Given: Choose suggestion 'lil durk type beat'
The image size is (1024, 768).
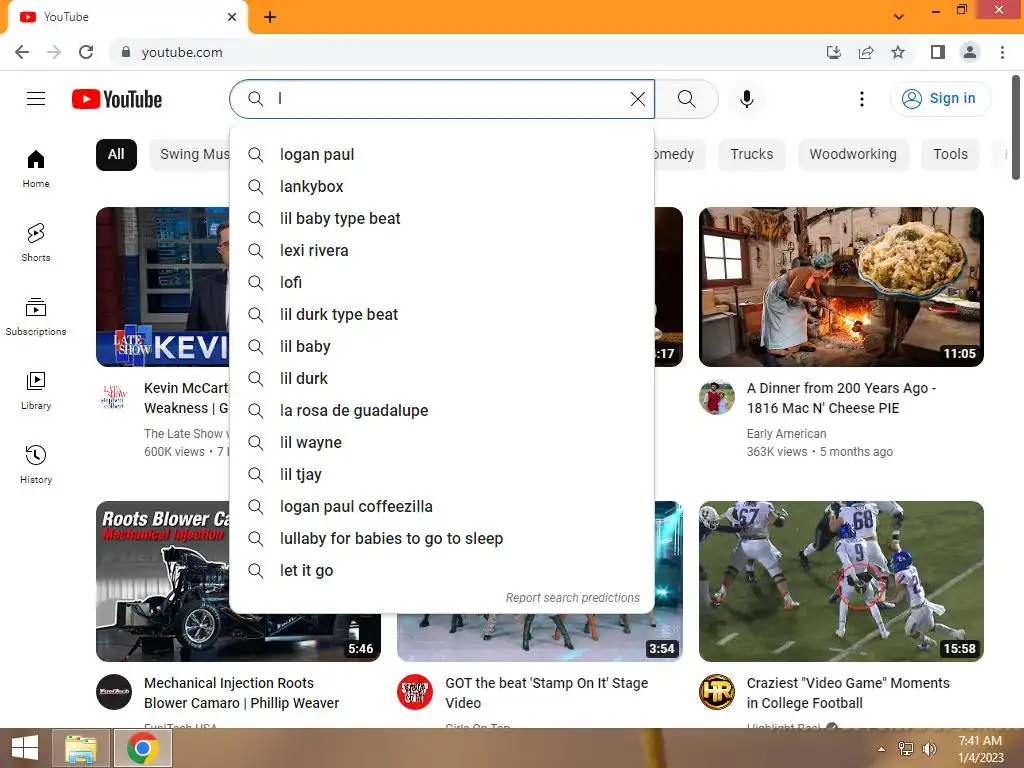Looking at the screenshot, I should click(x=442, y=315).
